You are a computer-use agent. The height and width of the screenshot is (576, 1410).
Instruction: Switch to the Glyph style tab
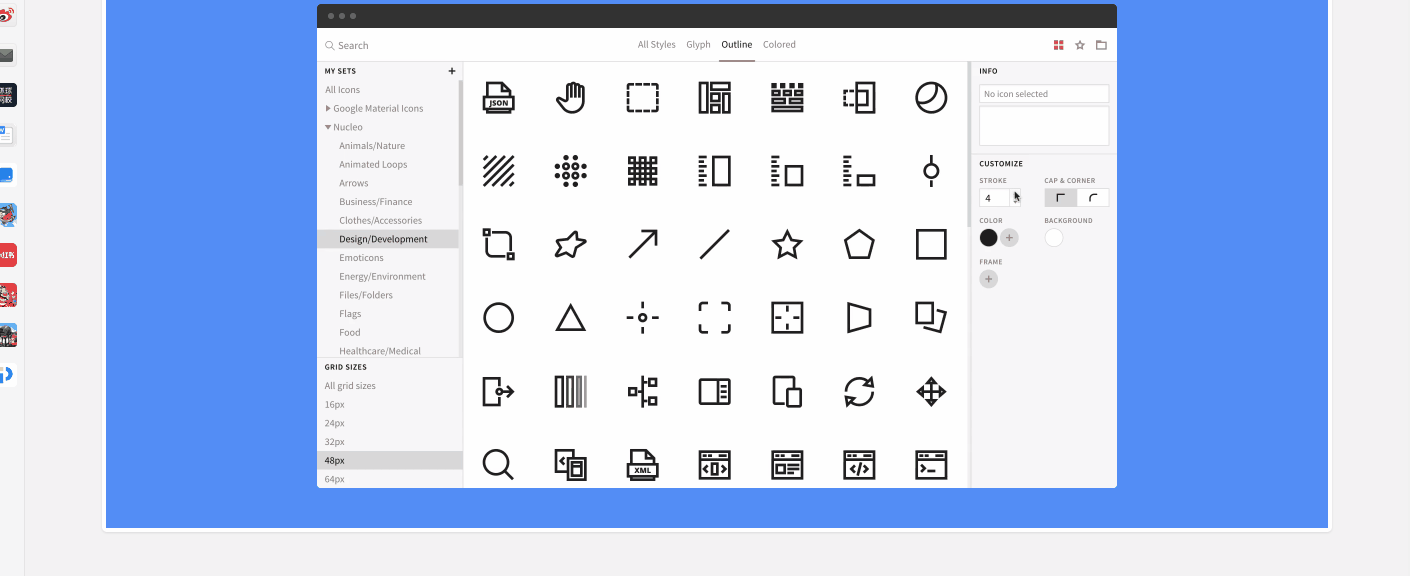[x=698, y=45]
